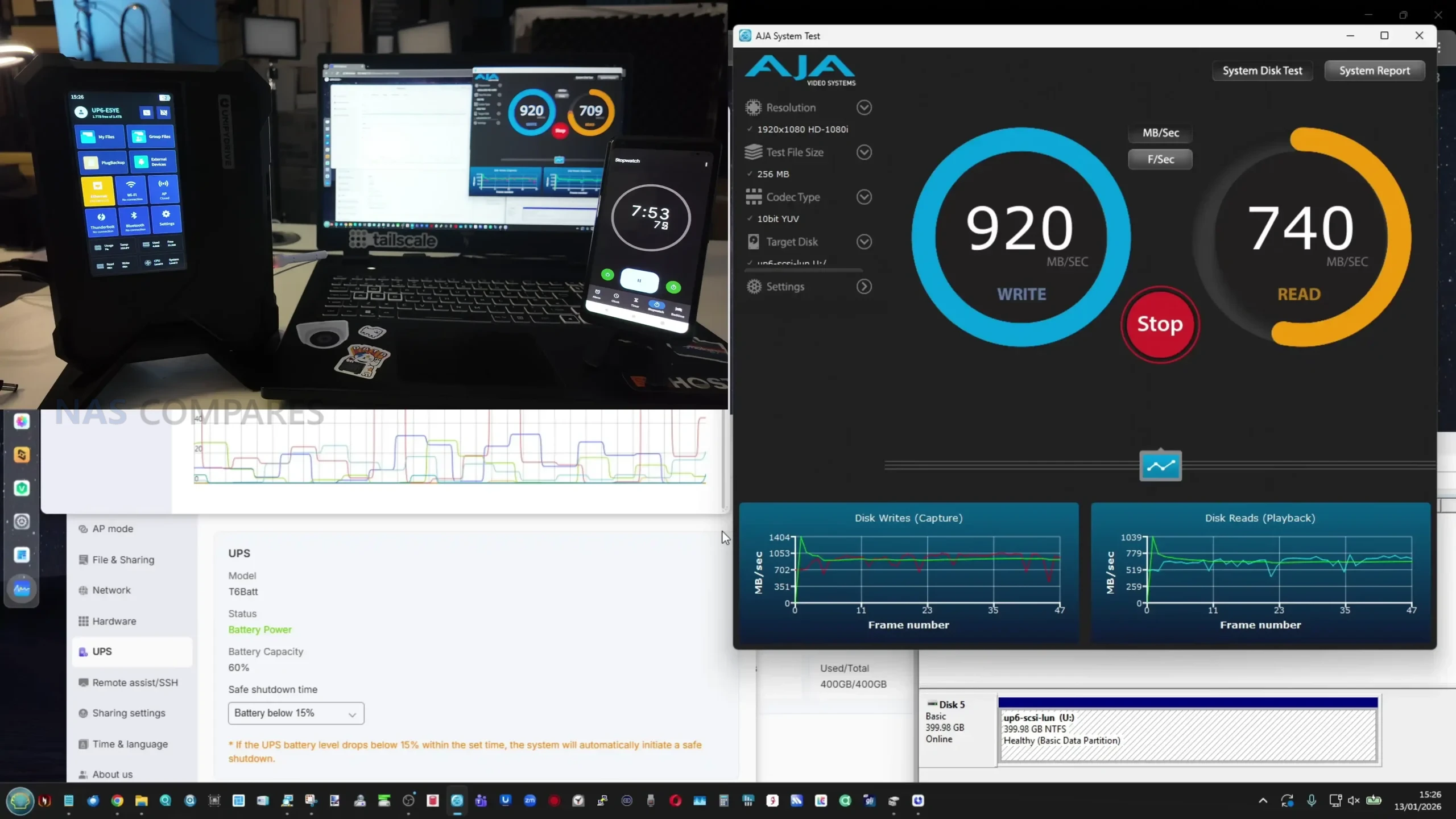Image resolution: width=1456 pixels, height=819 pixels.
Task: Click the Resolution gear icon
Action: click(754, 107)
